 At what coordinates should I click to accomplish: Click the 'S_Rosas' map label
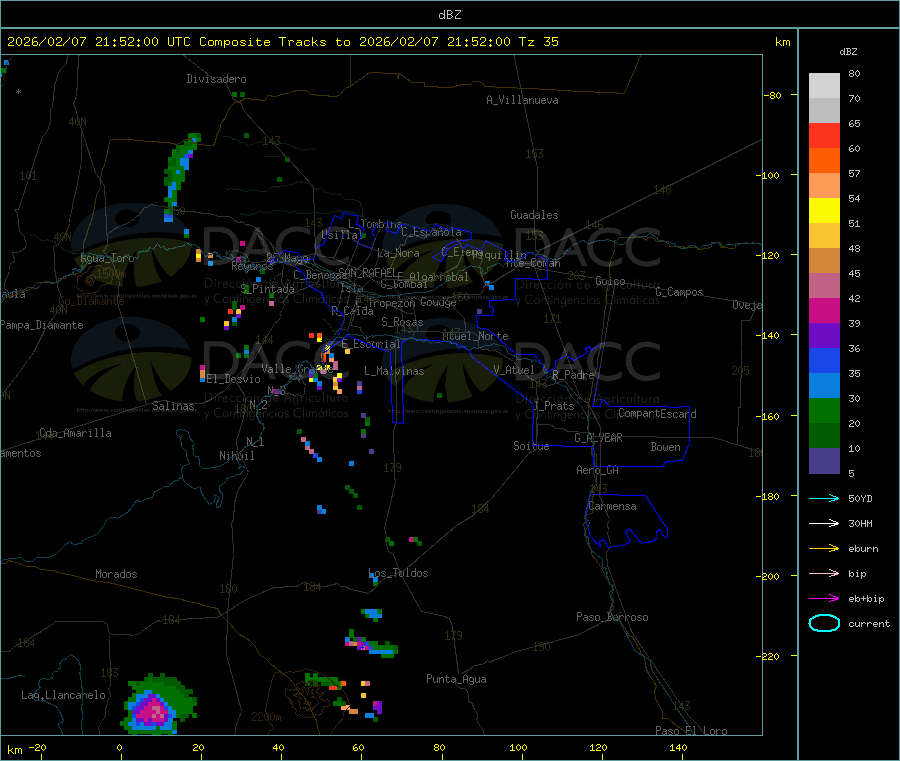(x=402, y=322)
